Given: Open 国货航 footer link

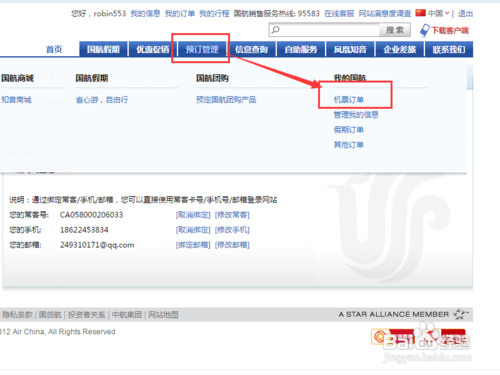Looking at the screenshot, I should tap(50, 315).
